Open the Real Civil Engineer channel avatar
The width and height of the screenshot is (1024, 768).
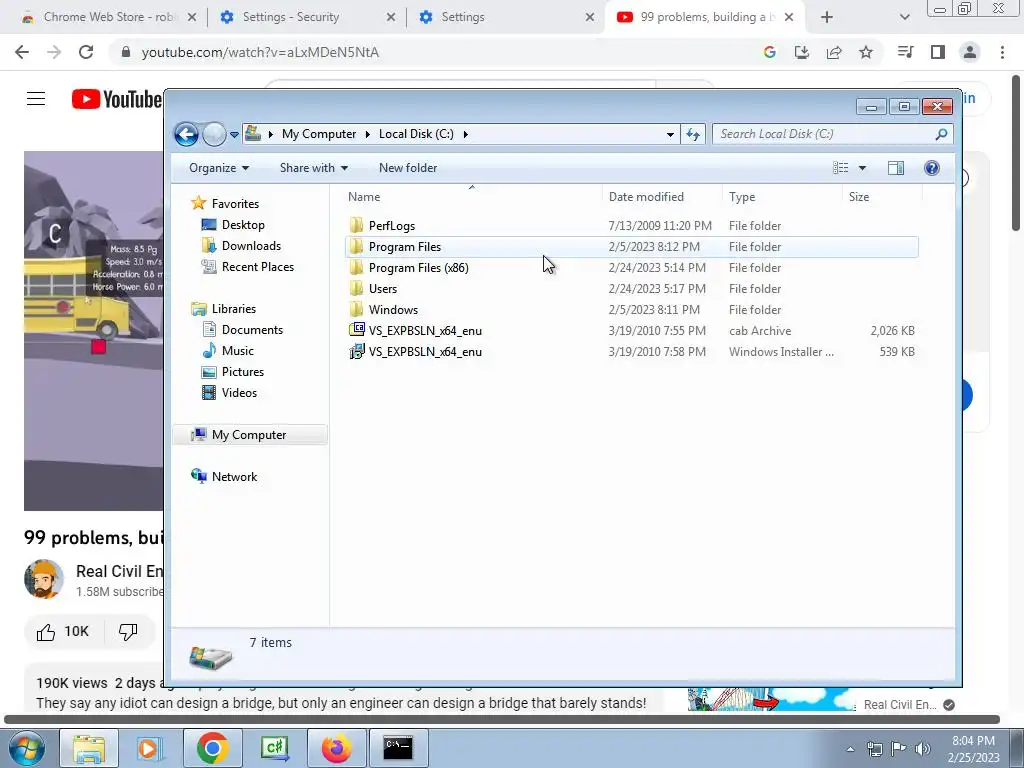(44, 579)
